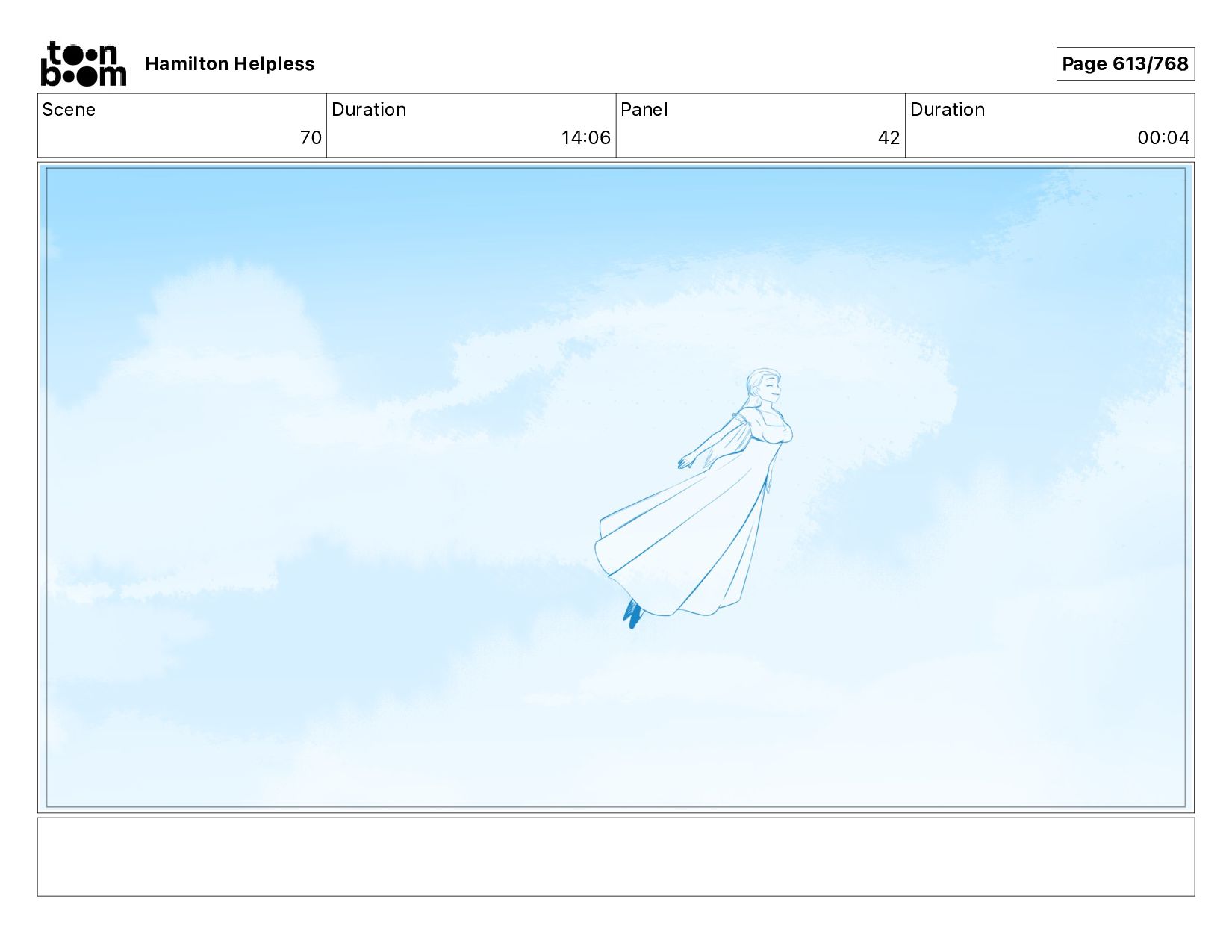The image size is (1232, 952).
Task: Click the panel duration value '00:04'
Action: tap(1163, 137)
